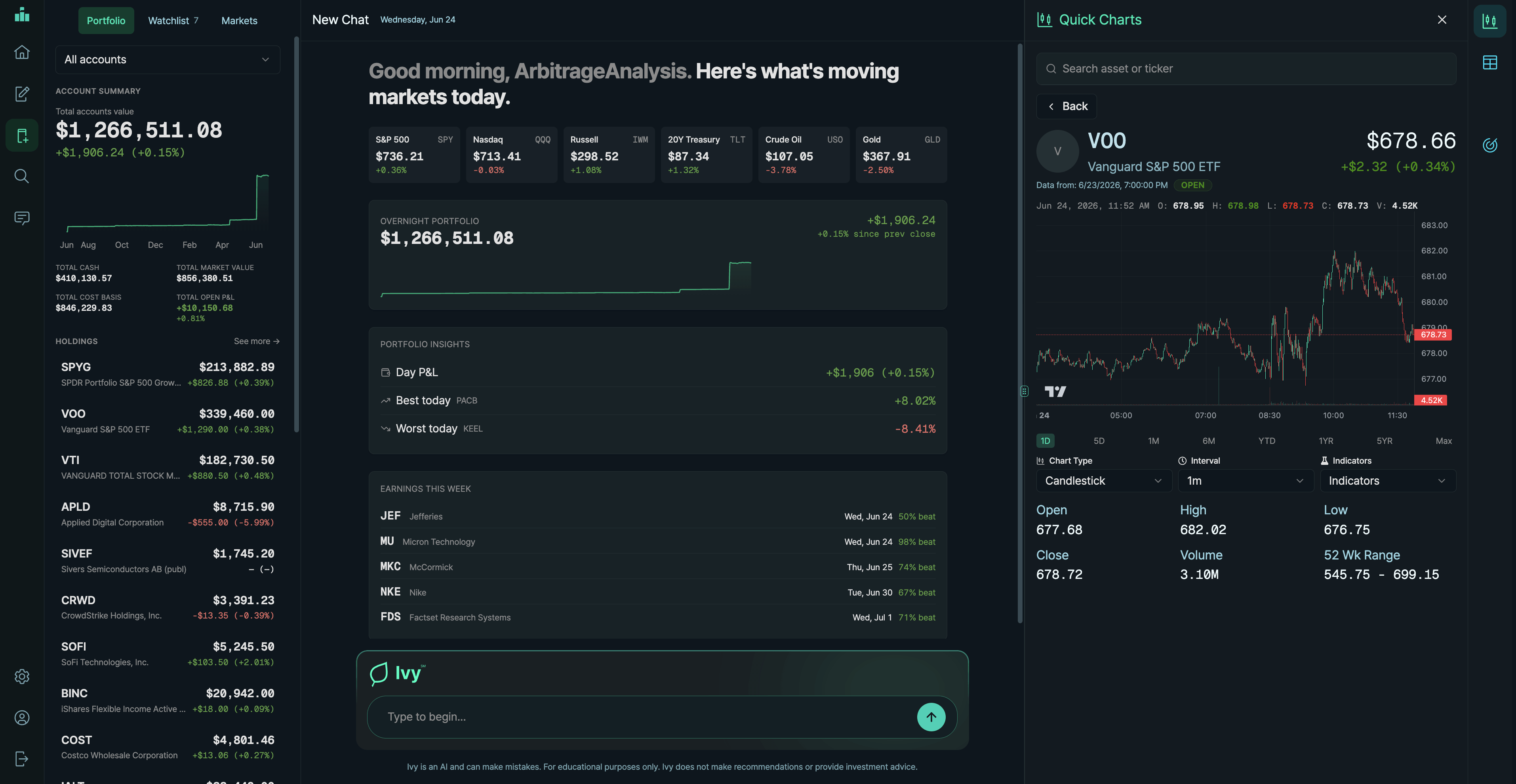Image resolution: width=1516 pixels, height=784 pixels.
Task: Open the table grid icon on right rail
Action: tap(1489, 63)
